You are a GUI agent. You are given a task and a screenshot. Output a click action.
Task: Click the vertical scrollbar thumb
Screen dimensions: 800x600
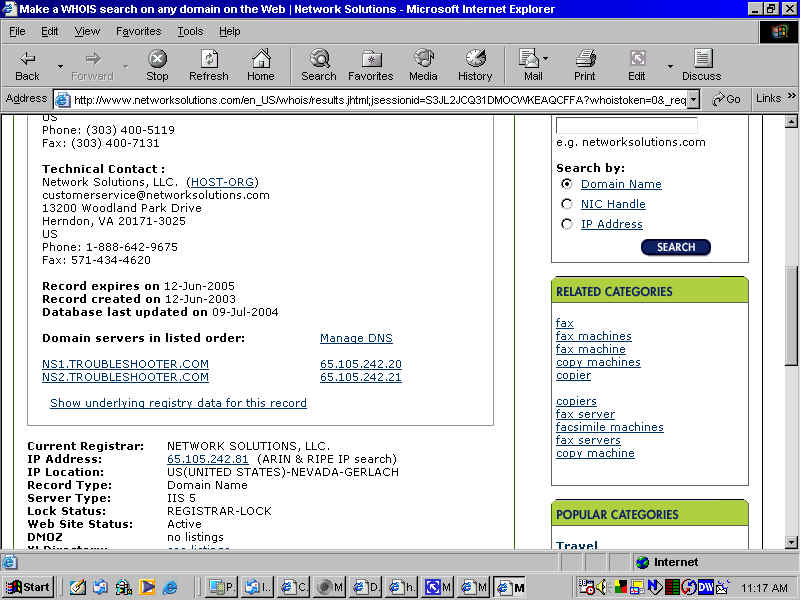pyautogui.click(x=791, y=316)
